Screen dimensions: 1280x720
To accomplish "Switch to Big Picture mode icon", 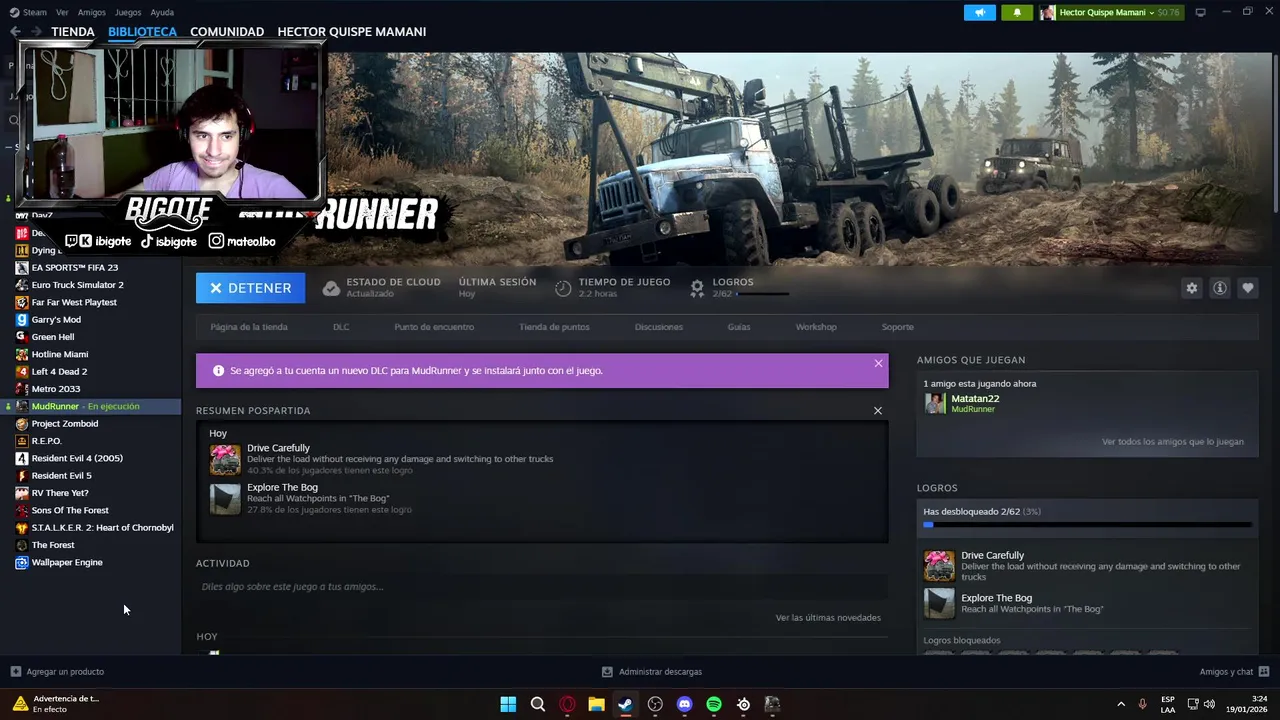I will (1200, 12).
